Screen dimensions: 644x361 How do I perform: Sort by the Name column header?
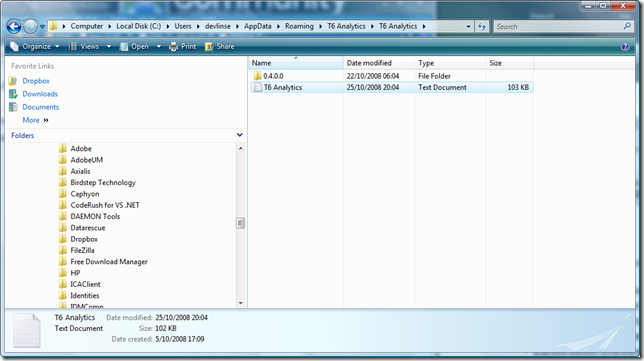click(x=296, y=63)
